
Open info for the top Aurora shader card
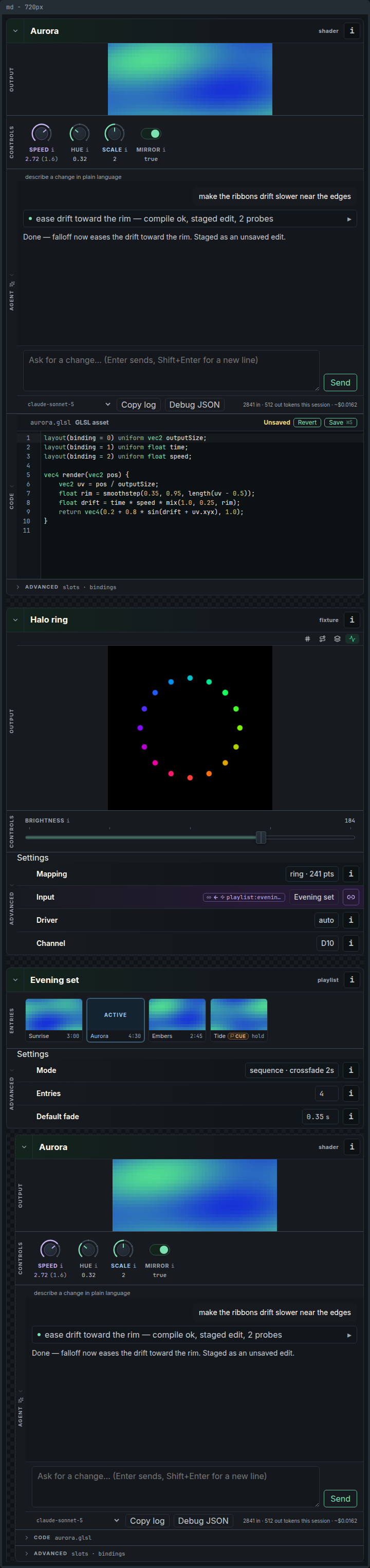pos(351,31)
